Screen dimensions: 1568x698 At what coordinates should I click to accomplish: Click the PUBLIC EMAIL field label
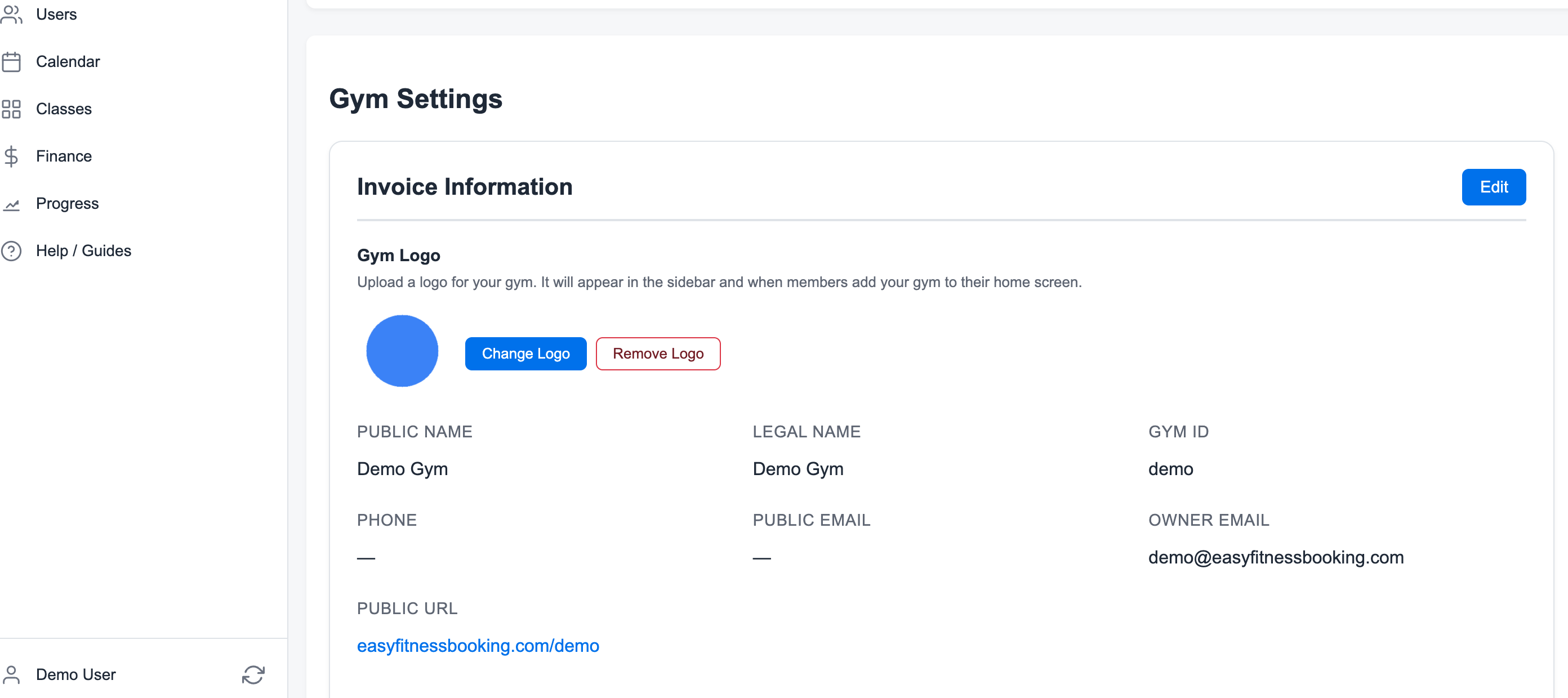(x=812, y=520)
